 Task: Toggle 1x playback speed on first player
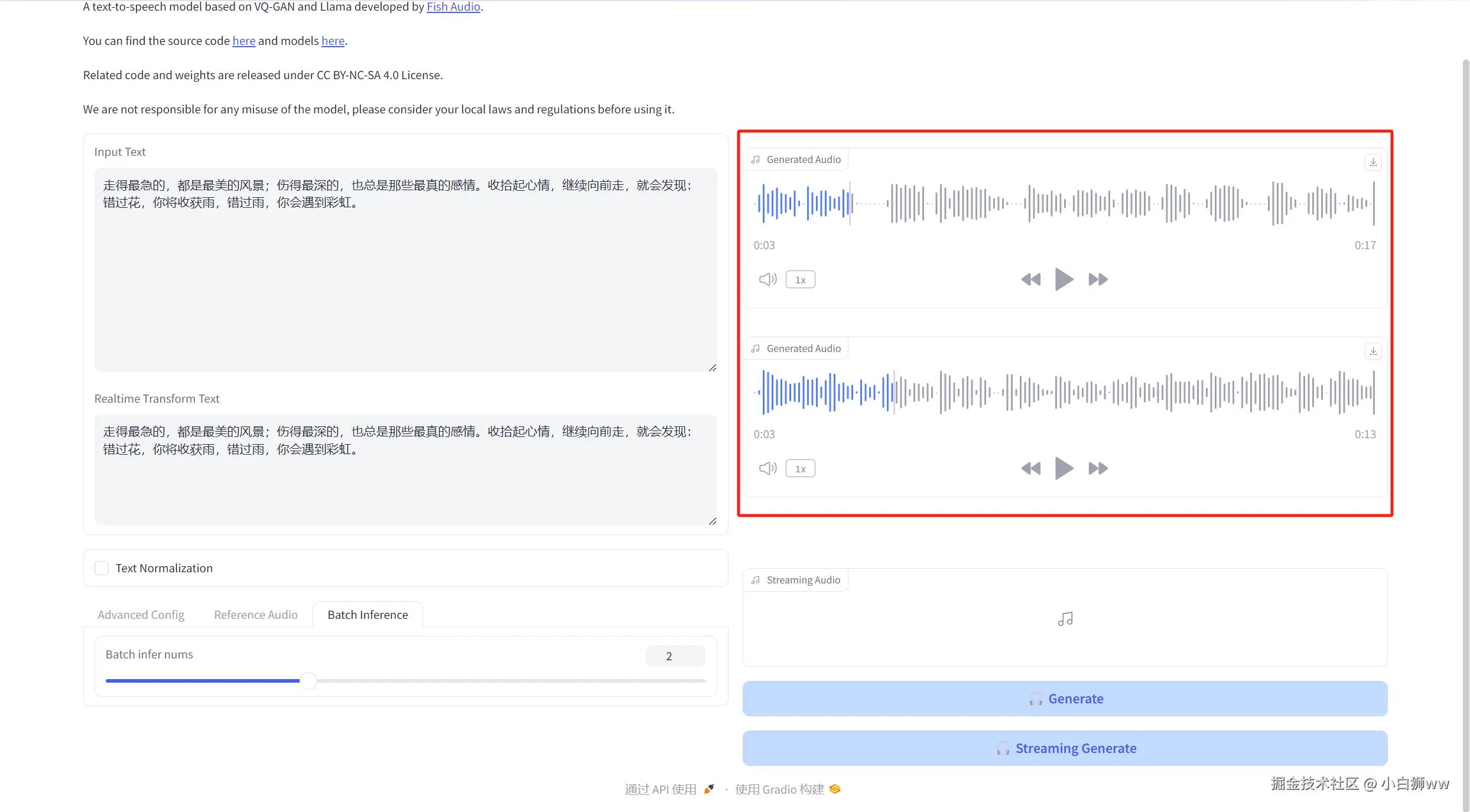pos(800,280)
